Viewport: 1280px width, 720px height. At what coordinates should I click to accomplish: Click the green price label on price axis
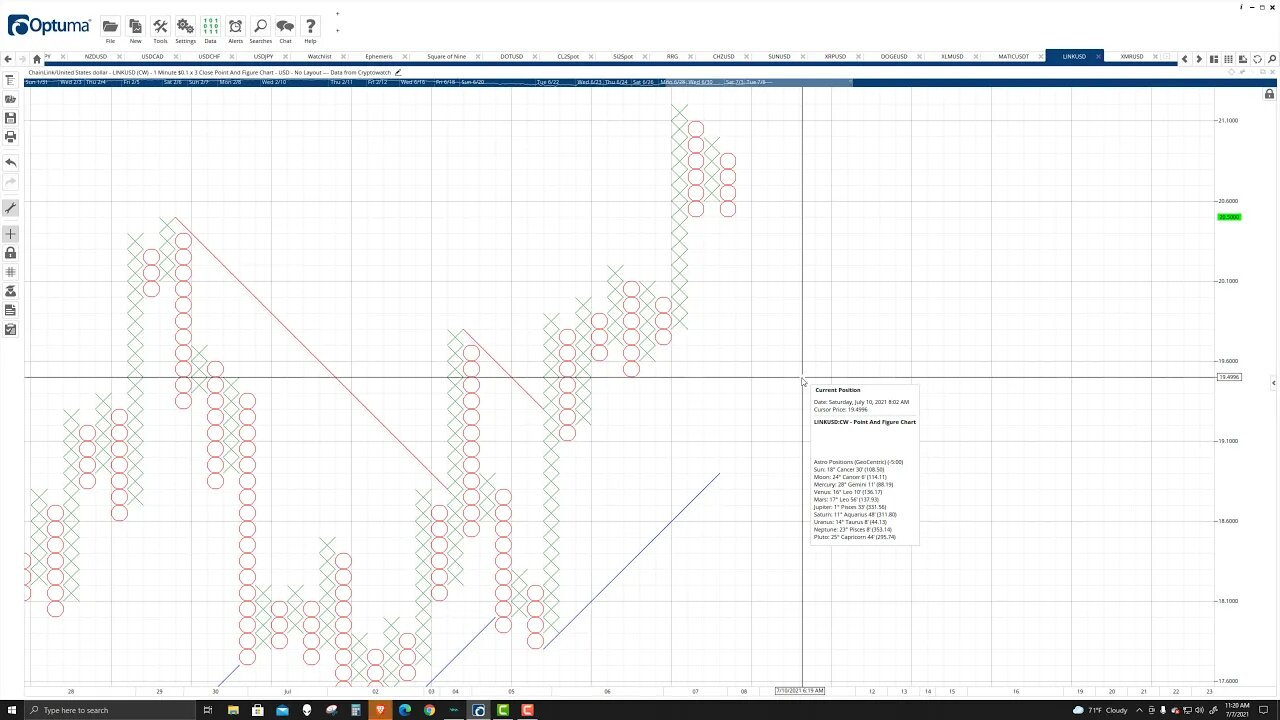[x=1229, y=217]
